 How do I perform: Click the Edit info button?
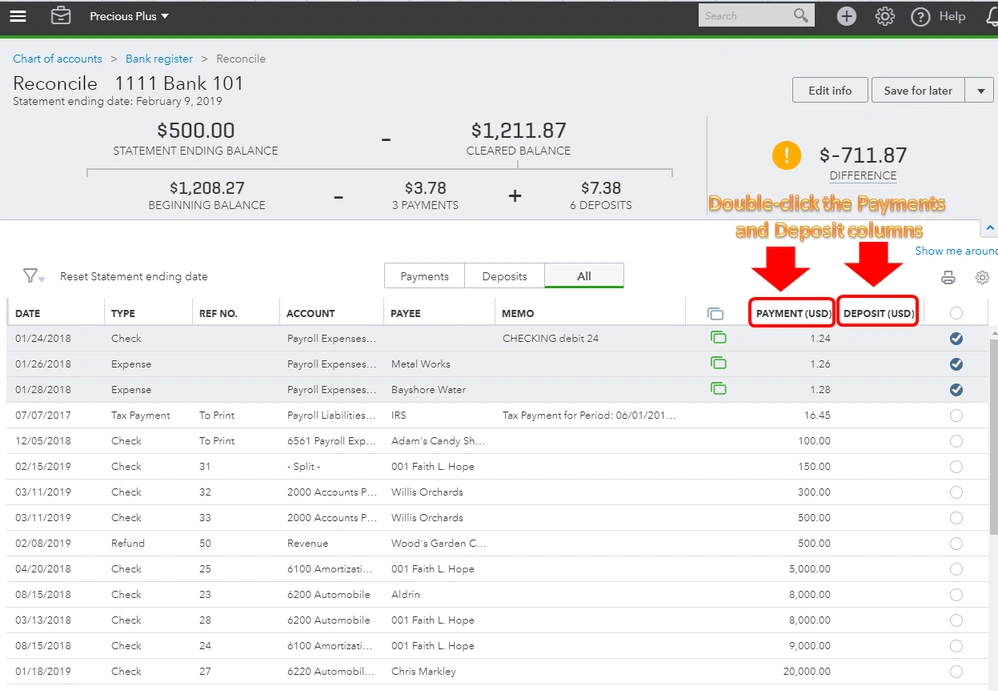coord(829,89)
